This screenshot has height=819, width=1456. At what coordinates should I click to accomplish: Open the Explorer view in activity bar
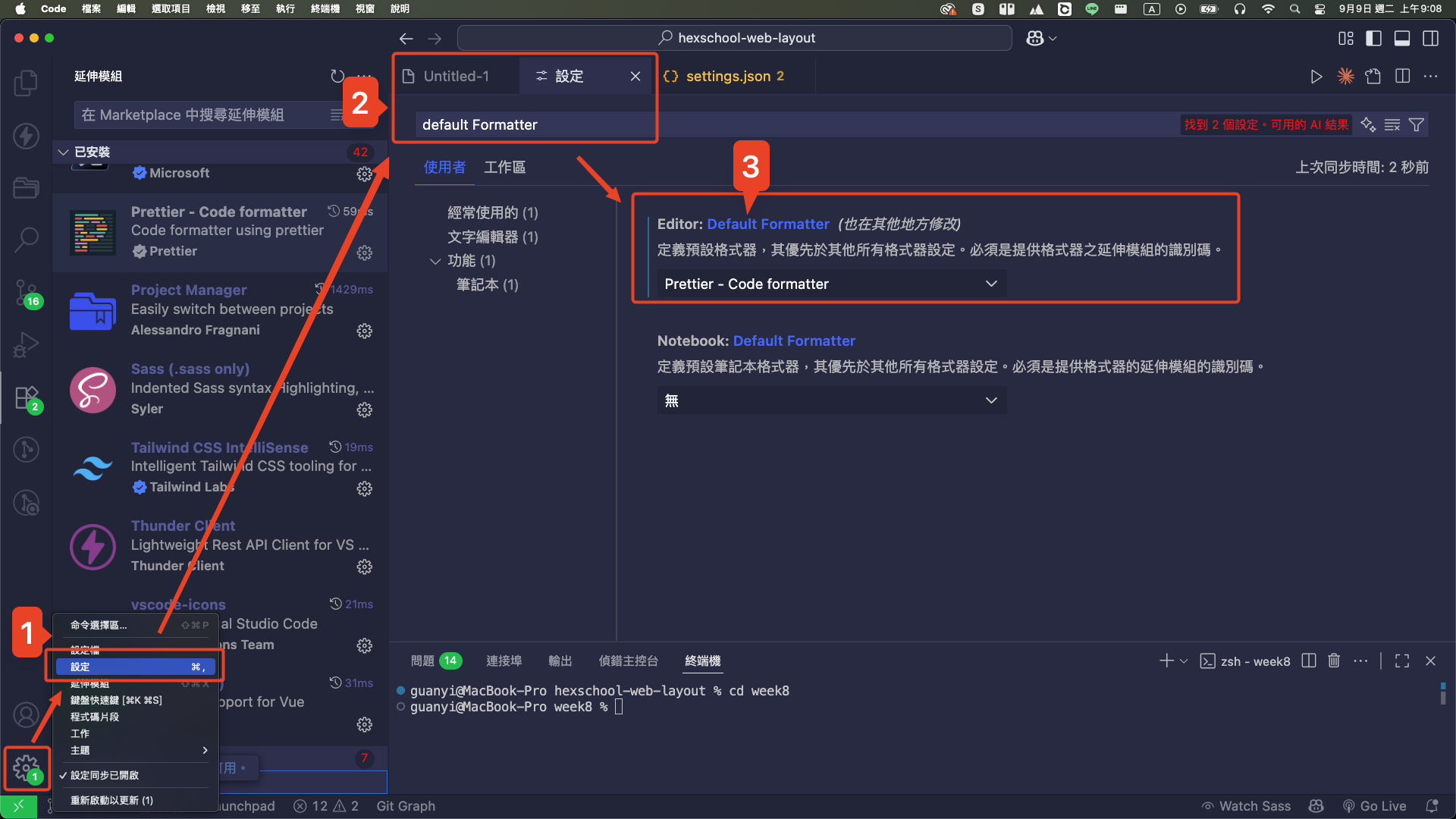tap(26, 83)
